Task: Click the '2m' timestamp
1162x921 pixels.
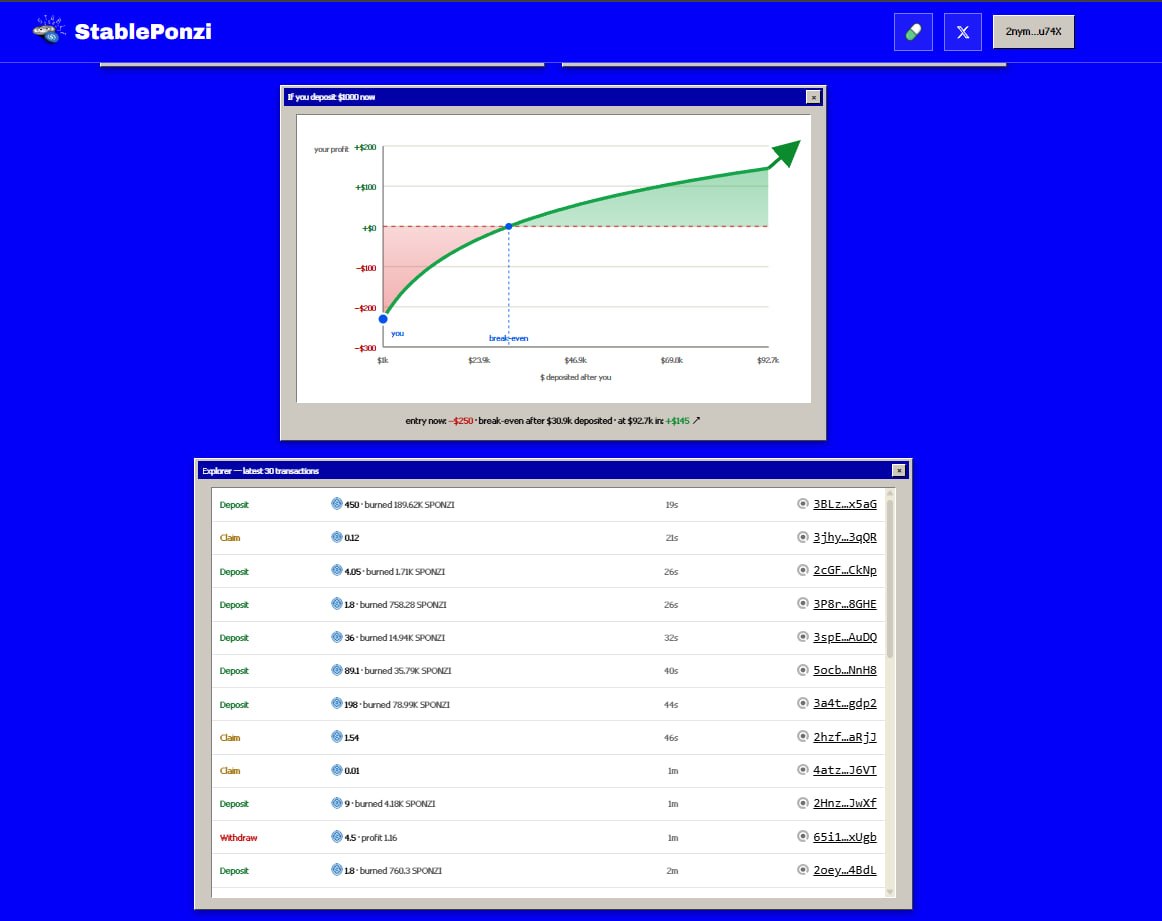Action: tap(672, 871)
